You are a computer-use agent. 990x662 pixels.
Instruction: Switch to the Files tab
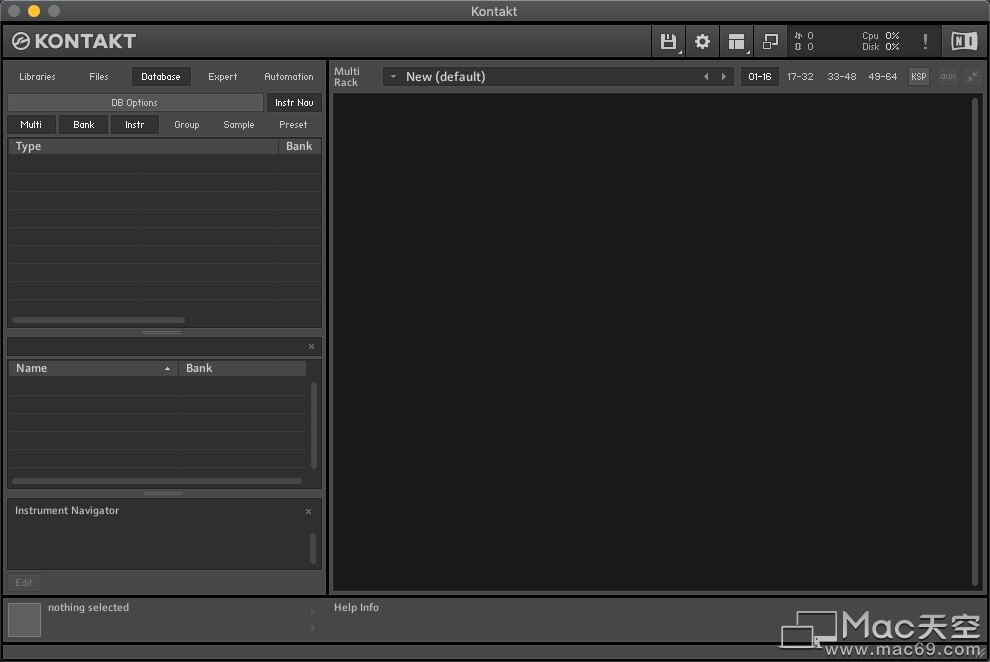coord(98,76)
